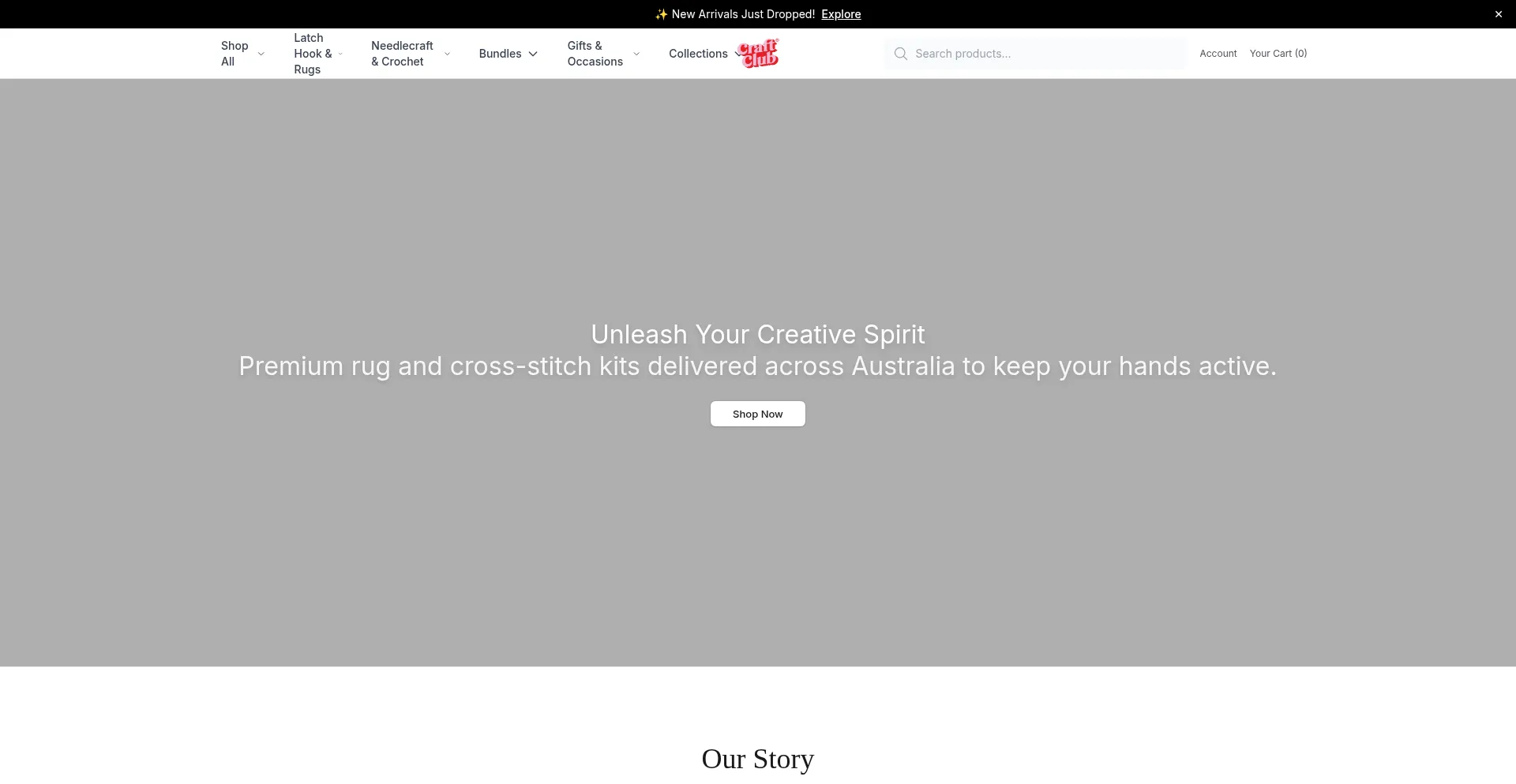Go to the Account page
Viewport: 1516px width, 784px height.
[x=1218, y=54]
